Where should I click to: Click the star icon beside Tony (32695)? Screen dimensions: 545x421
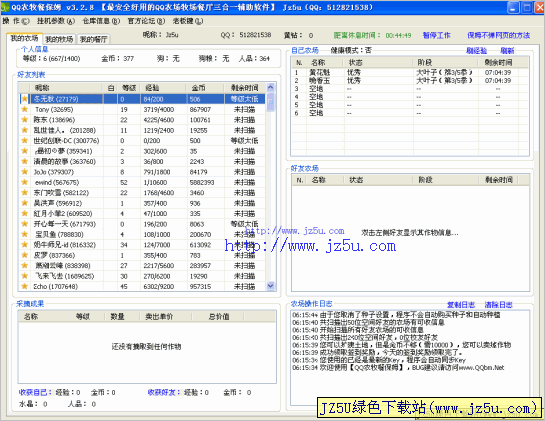[25, 109]
